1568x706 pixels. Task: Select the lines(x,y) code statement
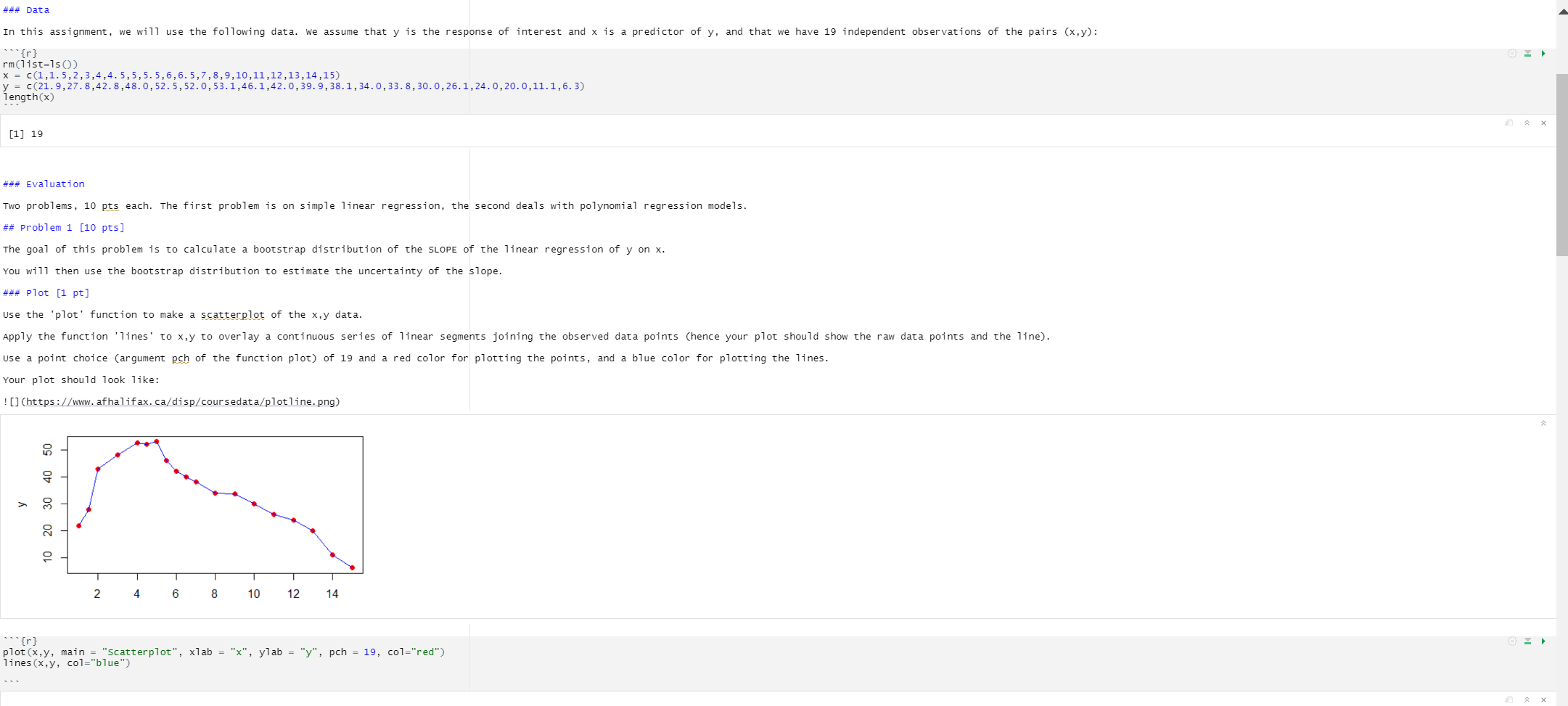67,662
